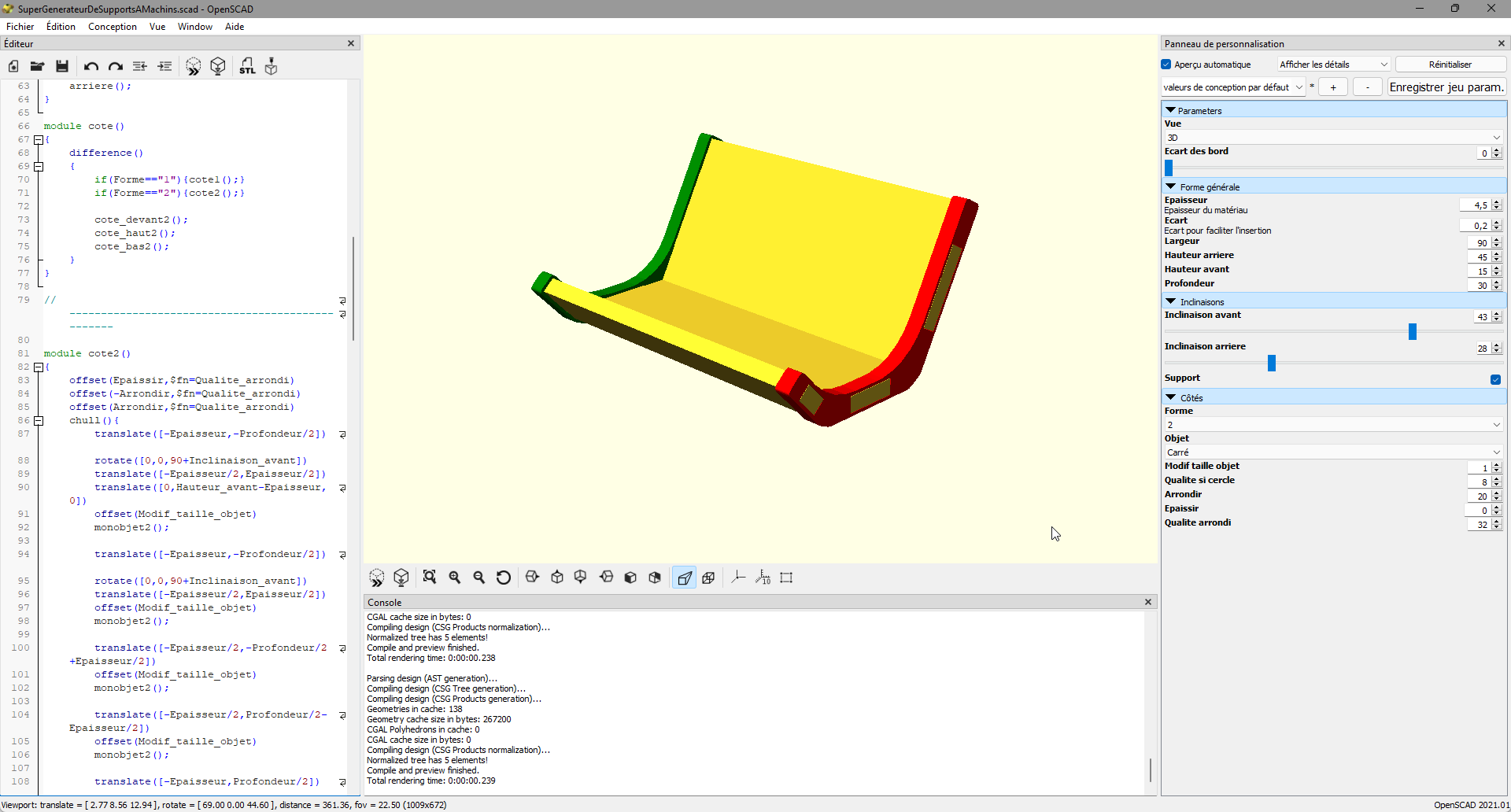This screenshot has width=1511, height=812.
Task: Switch to Perspective view mode
Action: point(685,578)
